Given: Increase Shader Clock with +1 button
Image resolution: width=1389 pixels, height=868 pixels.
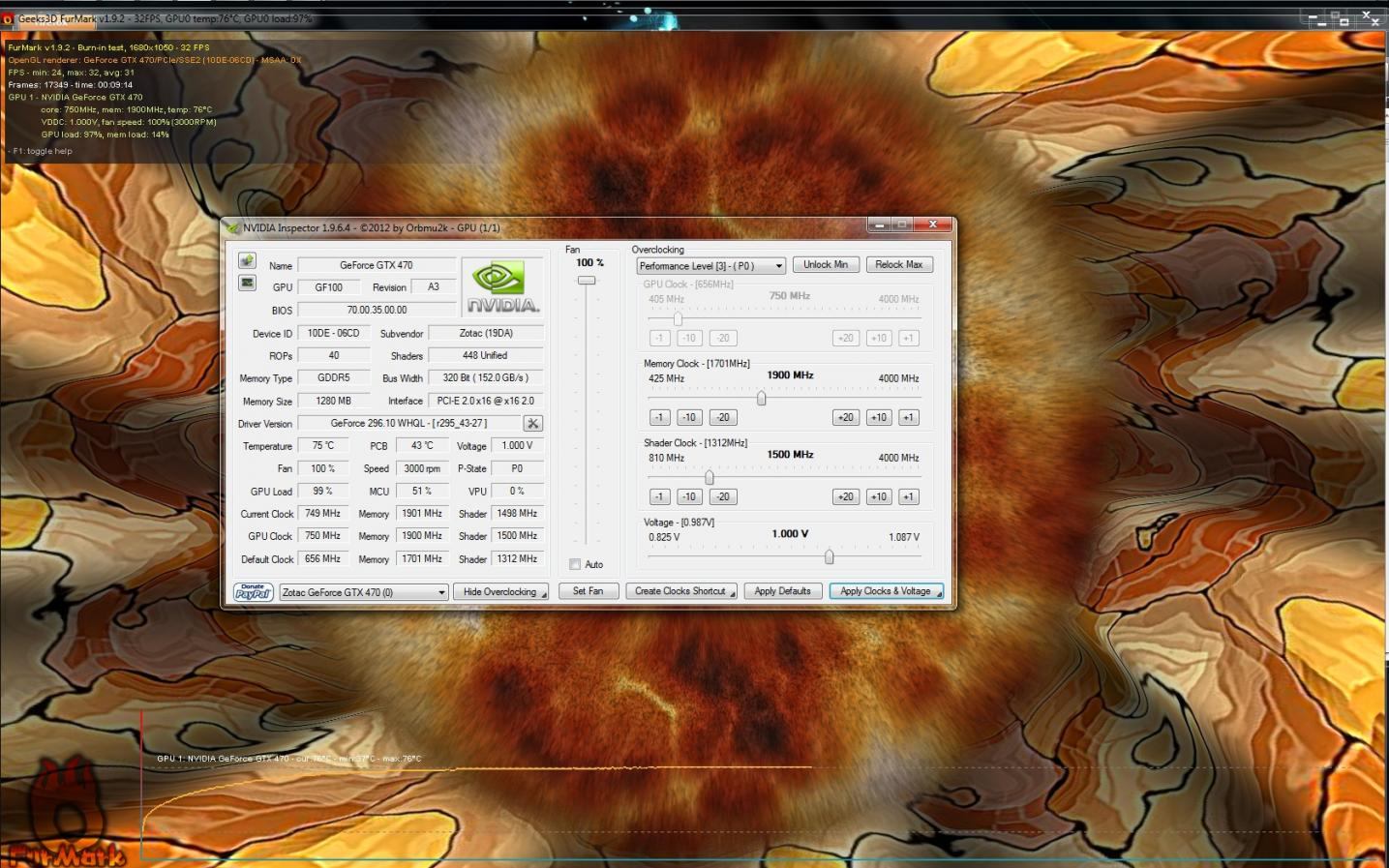Looking at the screenshot, I should (x=908, y=496).
